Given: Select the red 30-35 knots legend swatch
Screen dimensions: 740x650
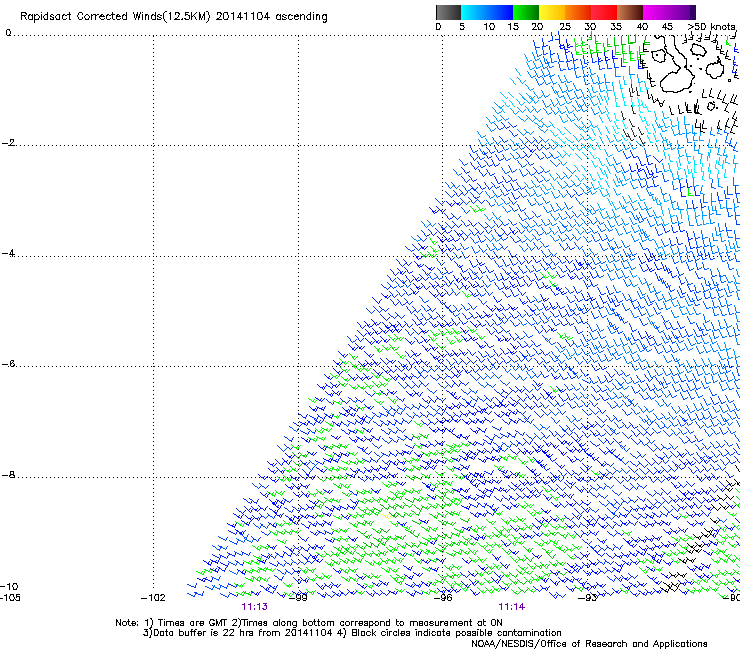Looking at the screenshot, I should click(x=604, y=12).
